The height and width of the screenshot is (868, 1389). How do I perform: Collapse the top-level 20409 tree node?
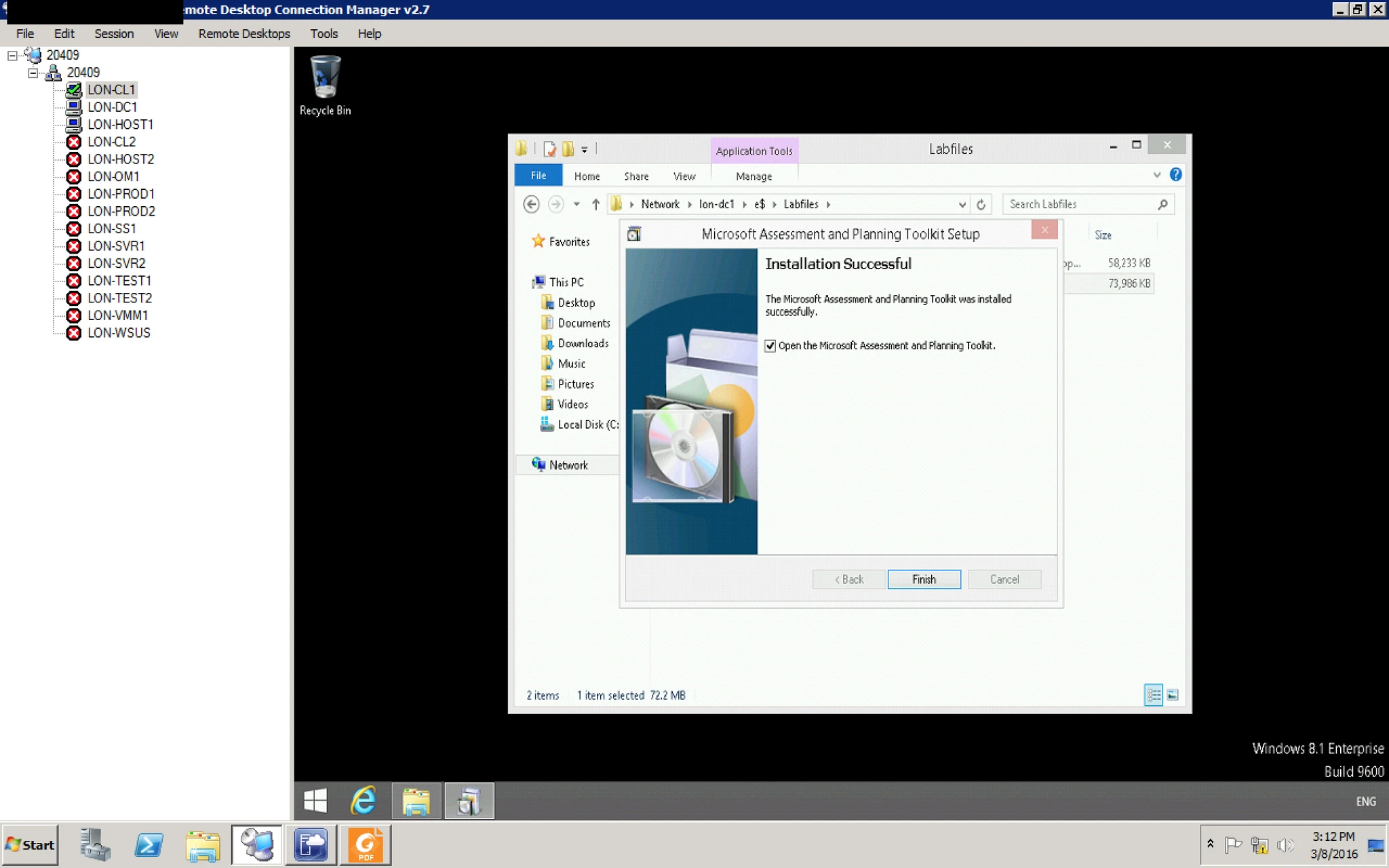[x=12, y=56]
